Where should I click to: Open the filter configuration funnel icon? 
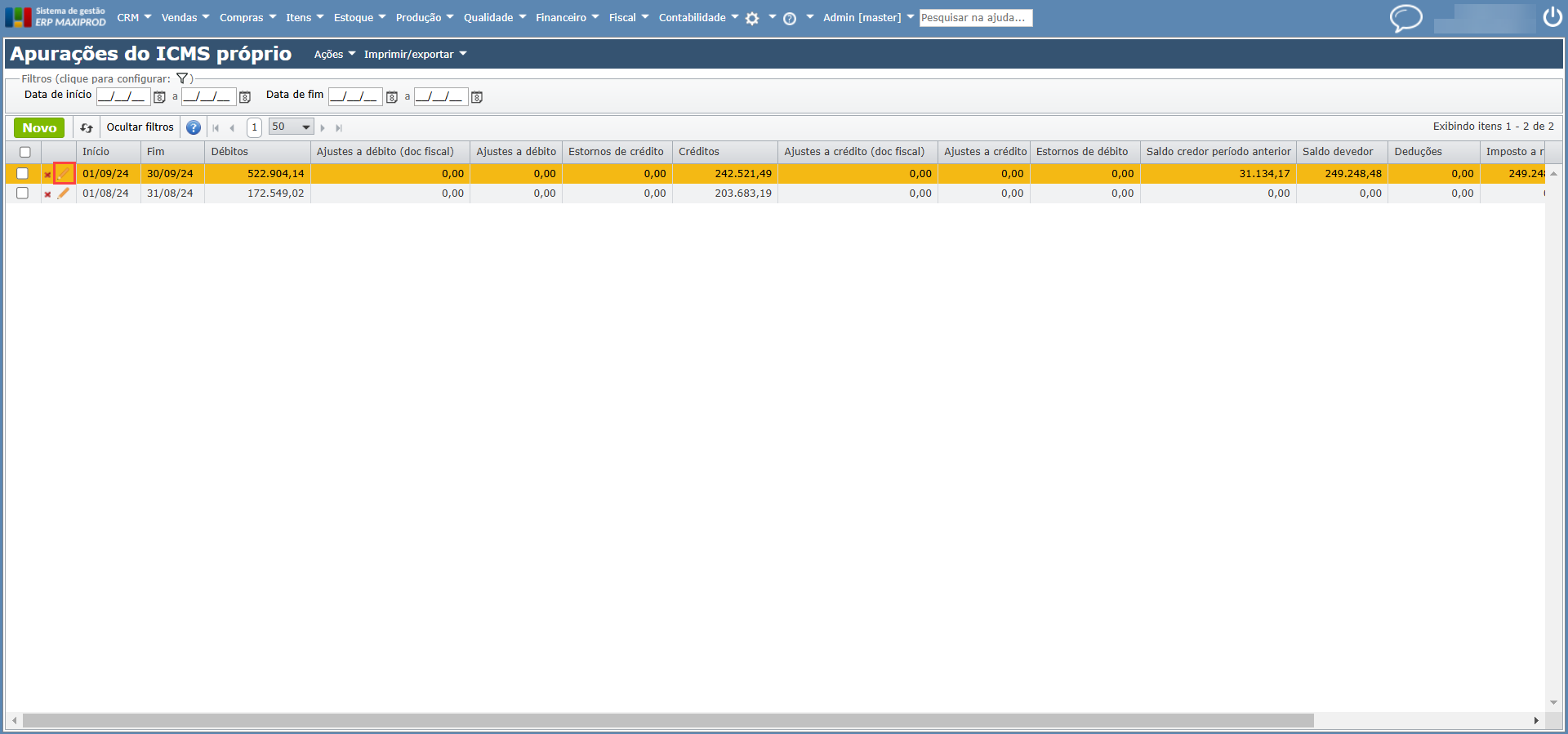(182, 78)
